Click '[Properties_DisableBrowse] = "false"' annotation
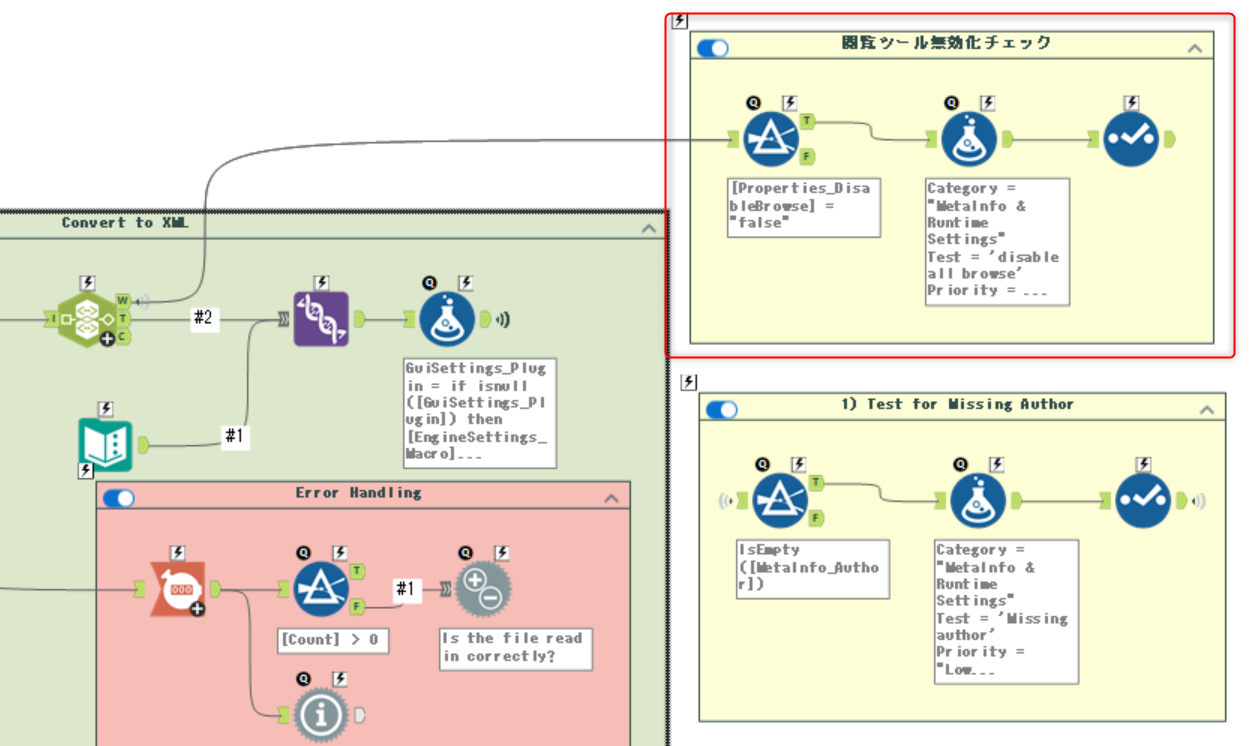 804,207
